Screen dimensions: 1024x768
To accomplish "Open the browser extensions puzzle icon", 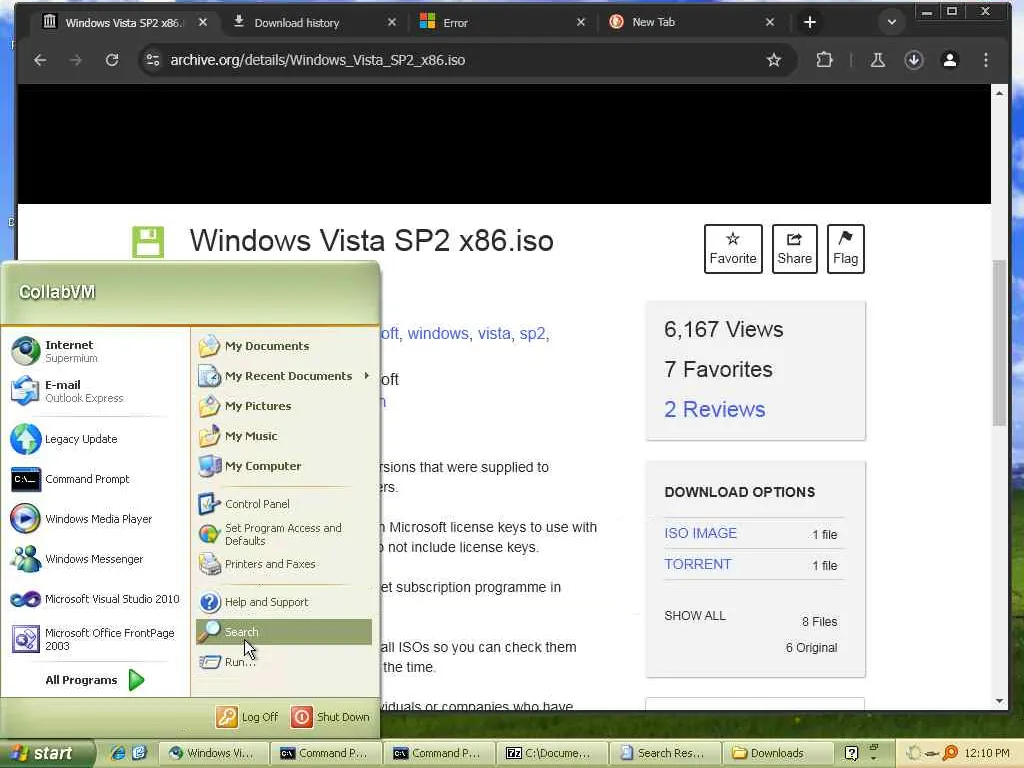I will [824, 60].
